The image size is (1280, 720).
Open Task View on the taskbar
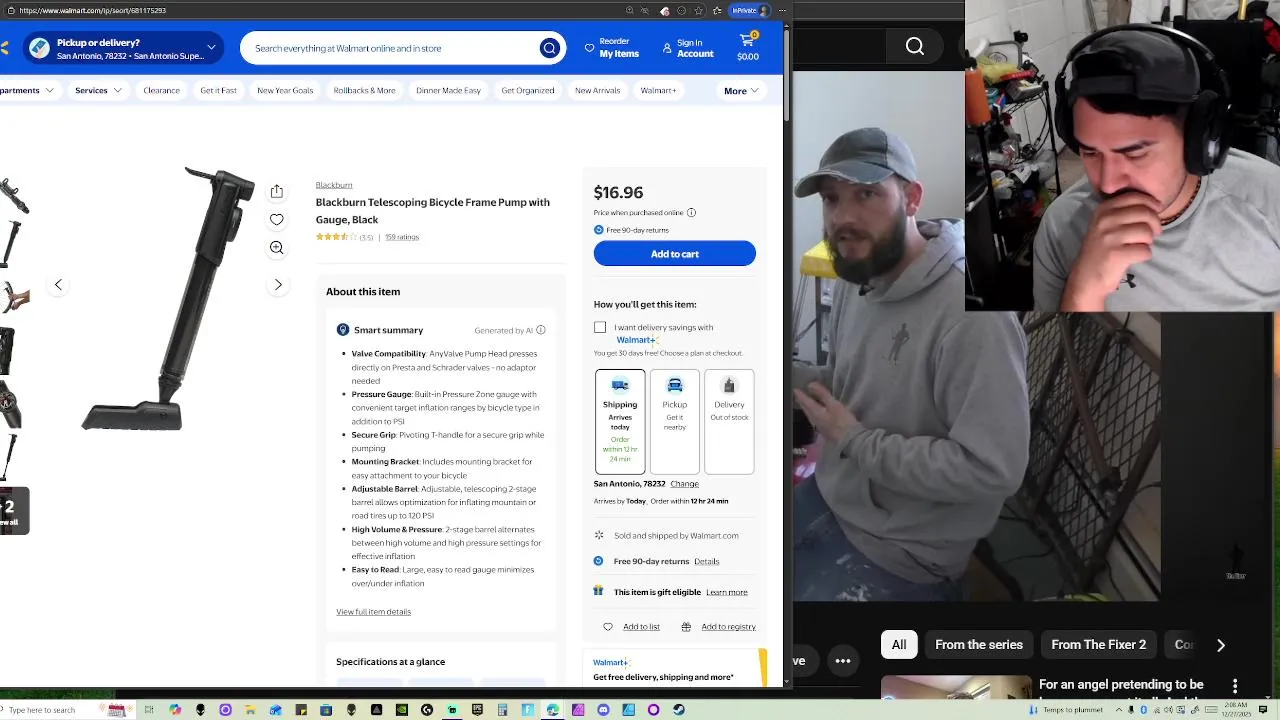[149, 710]
